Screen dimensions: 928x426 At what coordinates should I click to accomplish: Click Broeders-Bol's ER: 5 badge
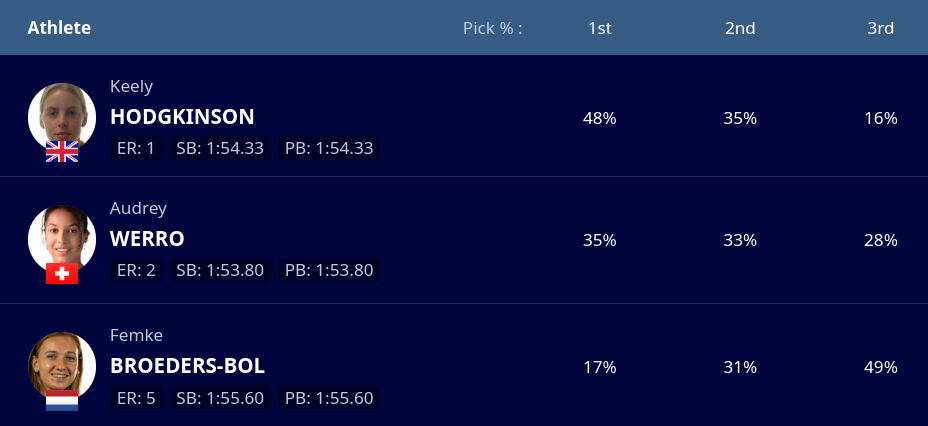pyautogui.click(x=136, y=398)
